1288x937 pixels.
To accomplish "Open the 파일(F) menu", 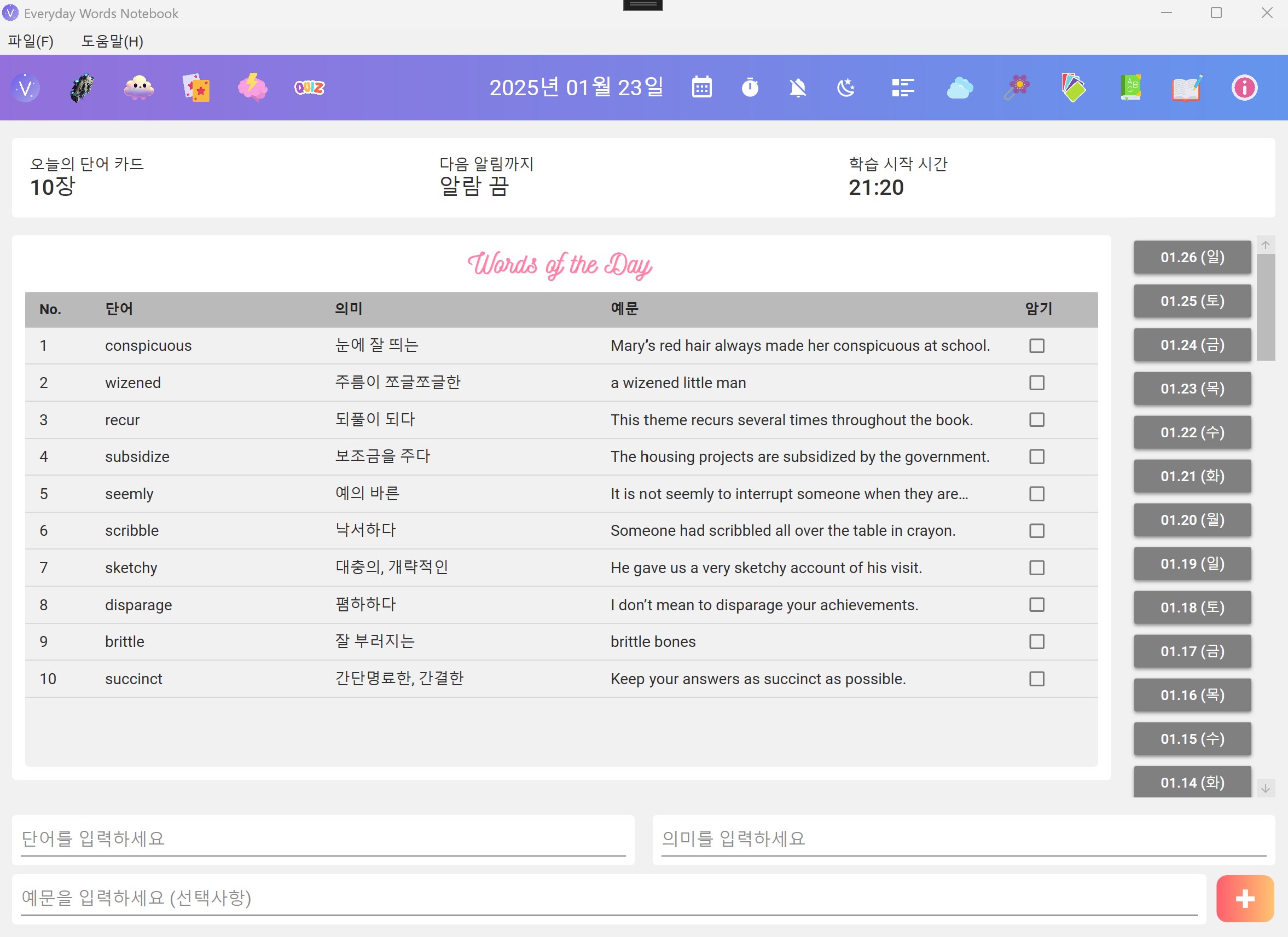I will [31, 42].
